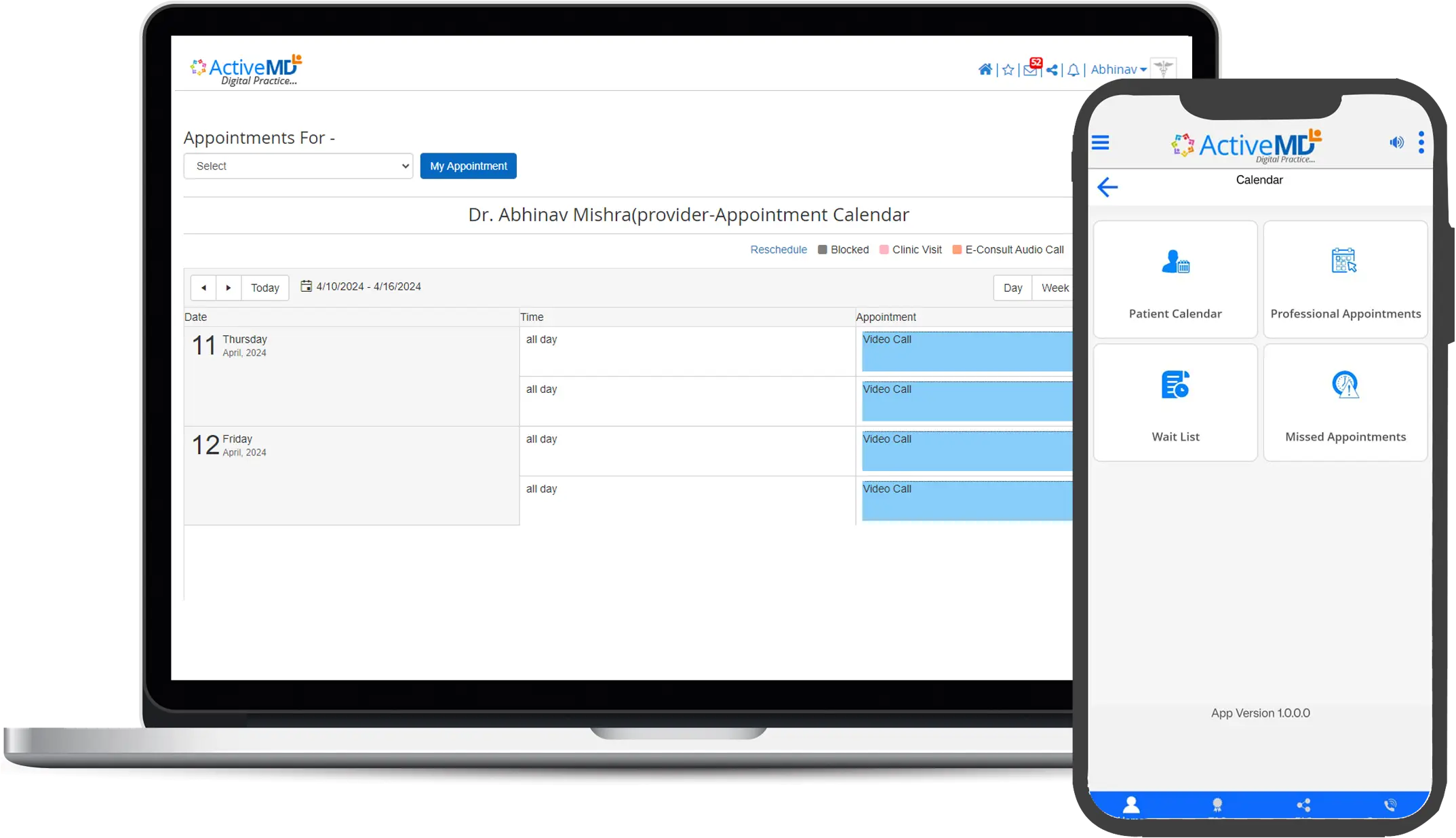1456x838 pixels.
Task: Open the Professional Appointments tile
Action: 1345,279
